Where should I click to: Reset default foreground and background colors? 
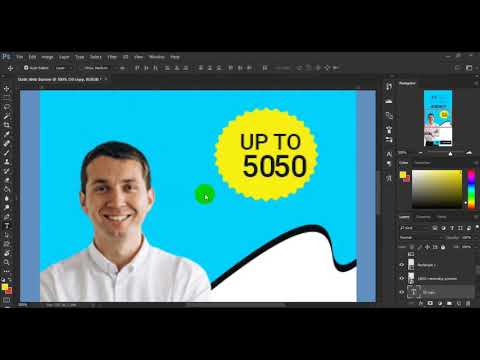3,279
